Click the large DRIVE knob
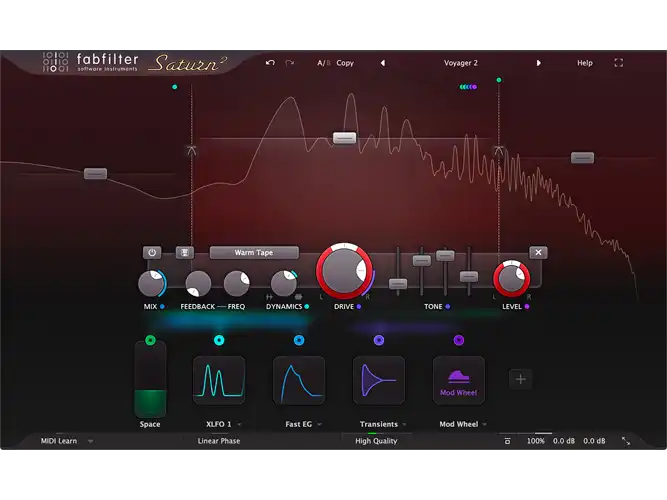The width and height of the screenshot is (667, 500). click(344, 271)
